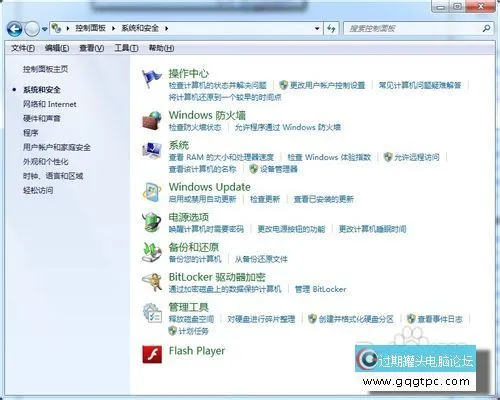Image resolution: width=500 pixels, height=400 pixels.
Task: Open the 工具(T) menu
Action: 126,48
